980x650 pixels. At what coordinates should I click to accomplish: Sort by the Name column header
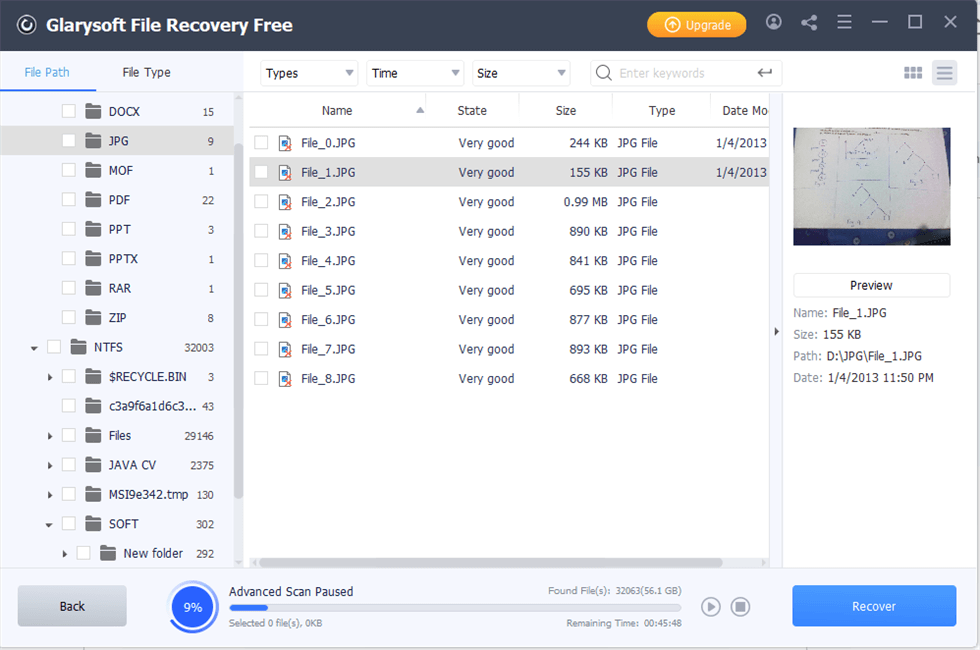337,111
